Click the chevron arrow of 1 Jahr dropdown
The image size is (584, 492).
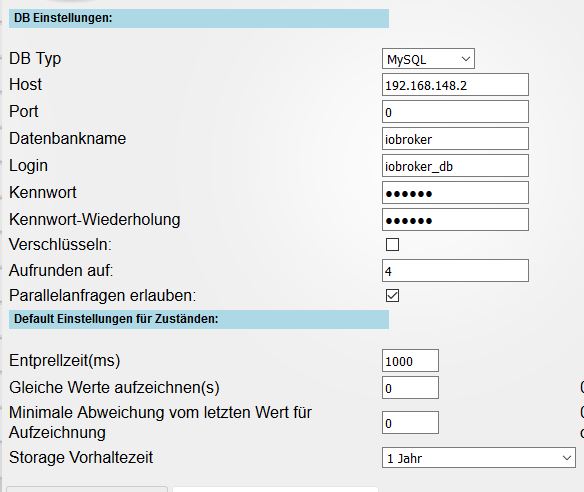coord(567,458)
